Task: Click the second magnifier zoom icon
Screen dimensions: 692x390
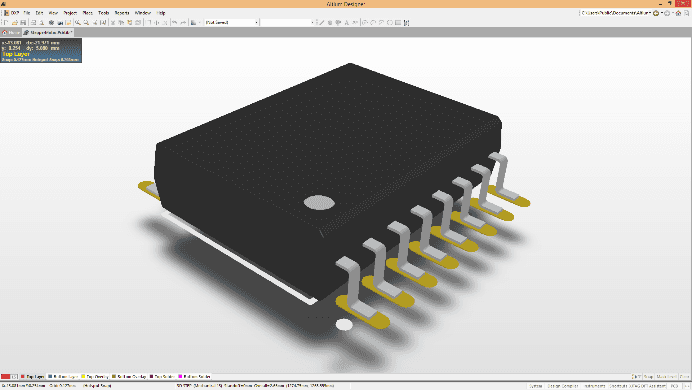Action: 86,22
